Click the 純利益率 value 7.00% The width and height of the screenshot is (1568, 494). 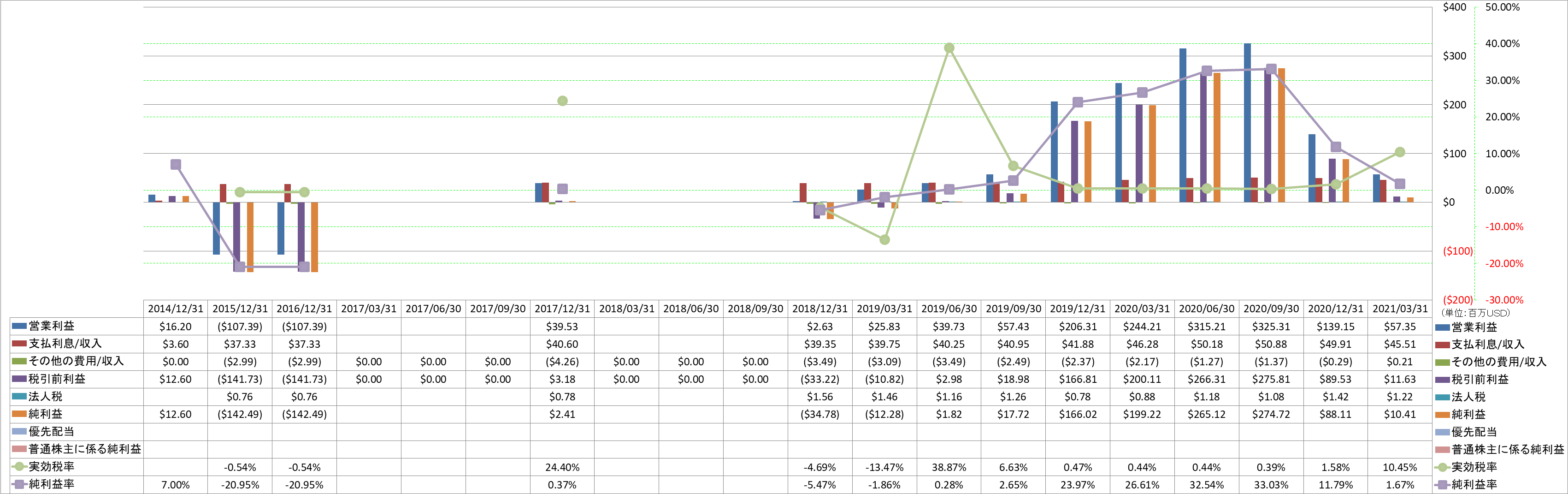point(175,486)
